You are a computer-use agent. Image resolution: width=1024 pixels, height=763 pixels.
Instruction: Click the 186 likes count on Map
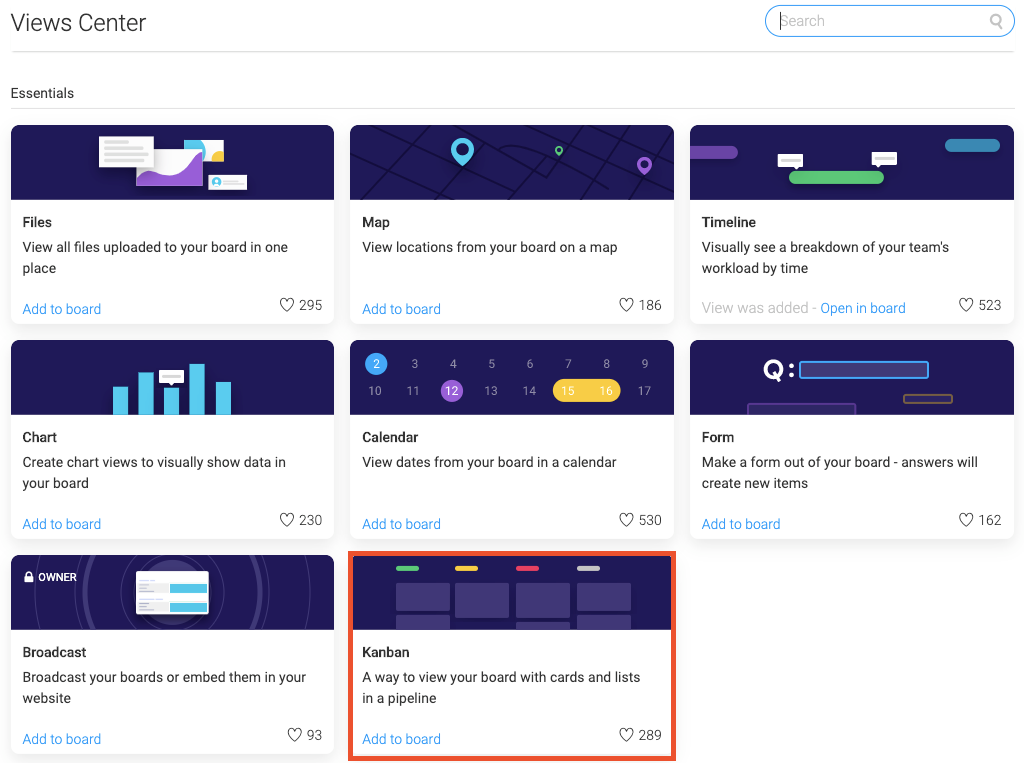click(x=650, y=305)
